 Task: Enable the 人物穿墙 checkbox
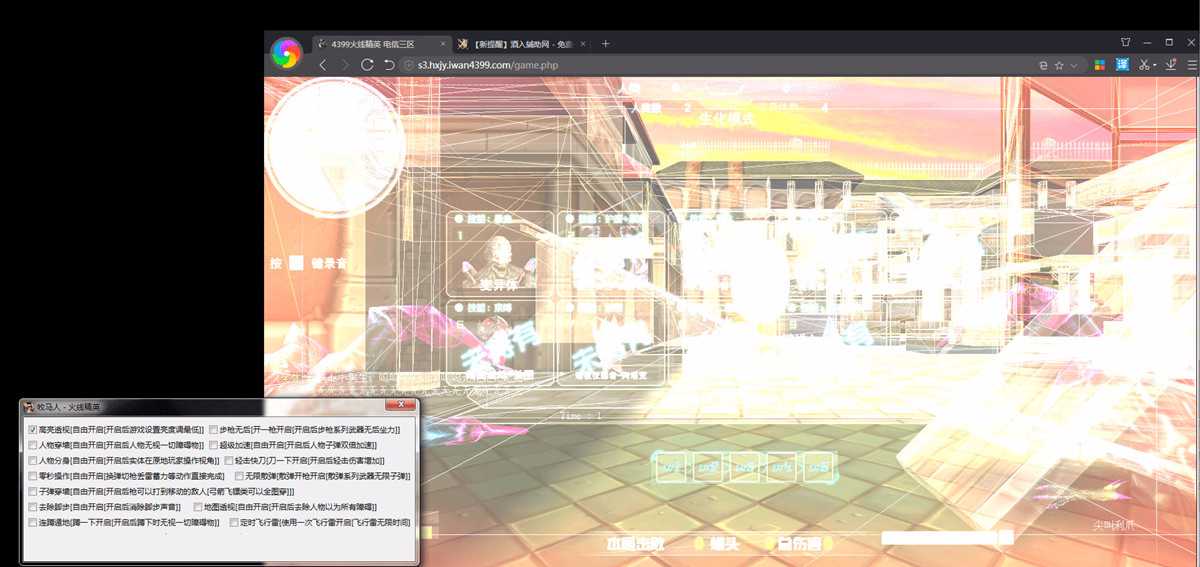tap(33, 445)
